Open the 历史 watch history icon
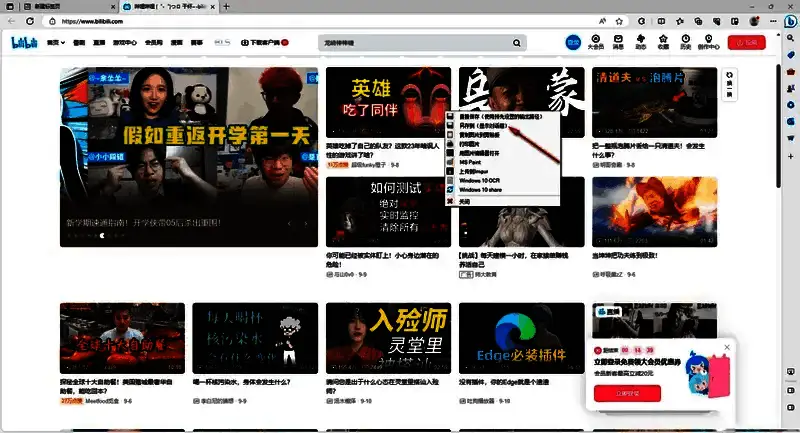 [685, 43]
